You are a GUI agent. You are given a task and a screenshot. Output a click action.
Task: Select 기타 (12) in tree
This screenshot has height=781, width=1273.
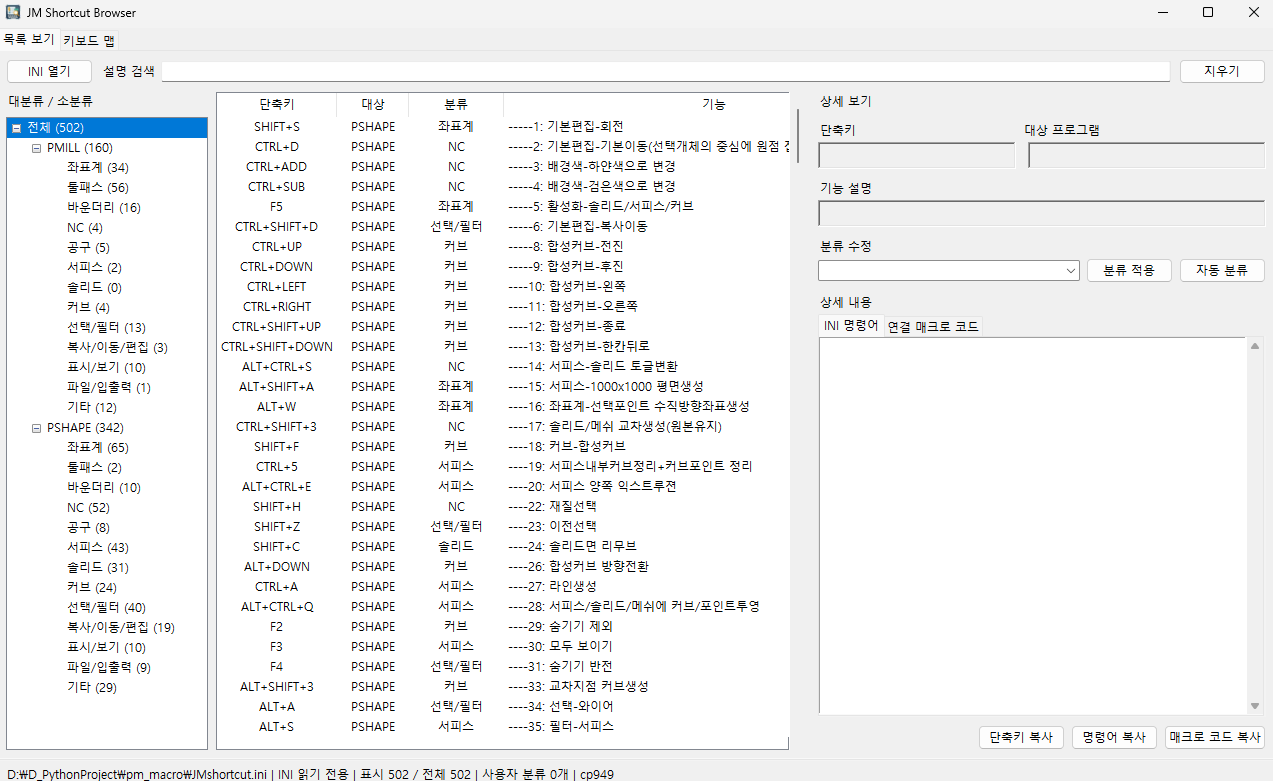[x=91, y=407]
